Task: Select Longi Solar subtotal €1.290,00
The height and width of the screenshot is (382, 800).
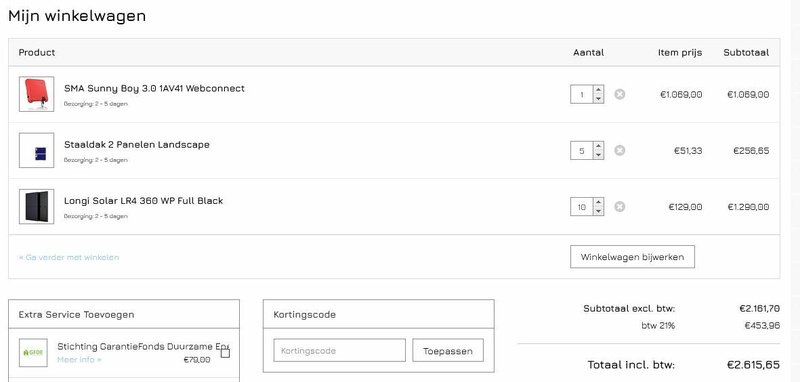Action: [748, 207]
